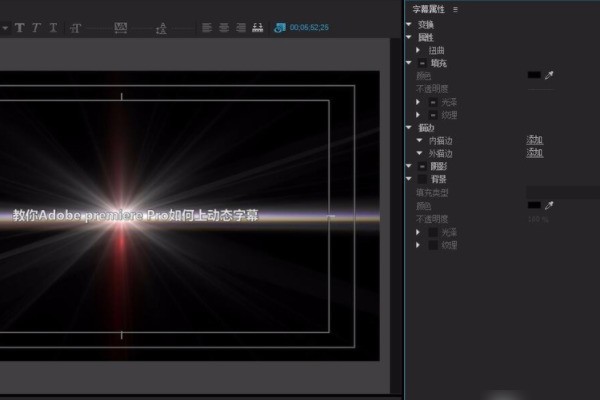600x400 pixels.
Task: Open the tab stops tool
Action: 257,27
